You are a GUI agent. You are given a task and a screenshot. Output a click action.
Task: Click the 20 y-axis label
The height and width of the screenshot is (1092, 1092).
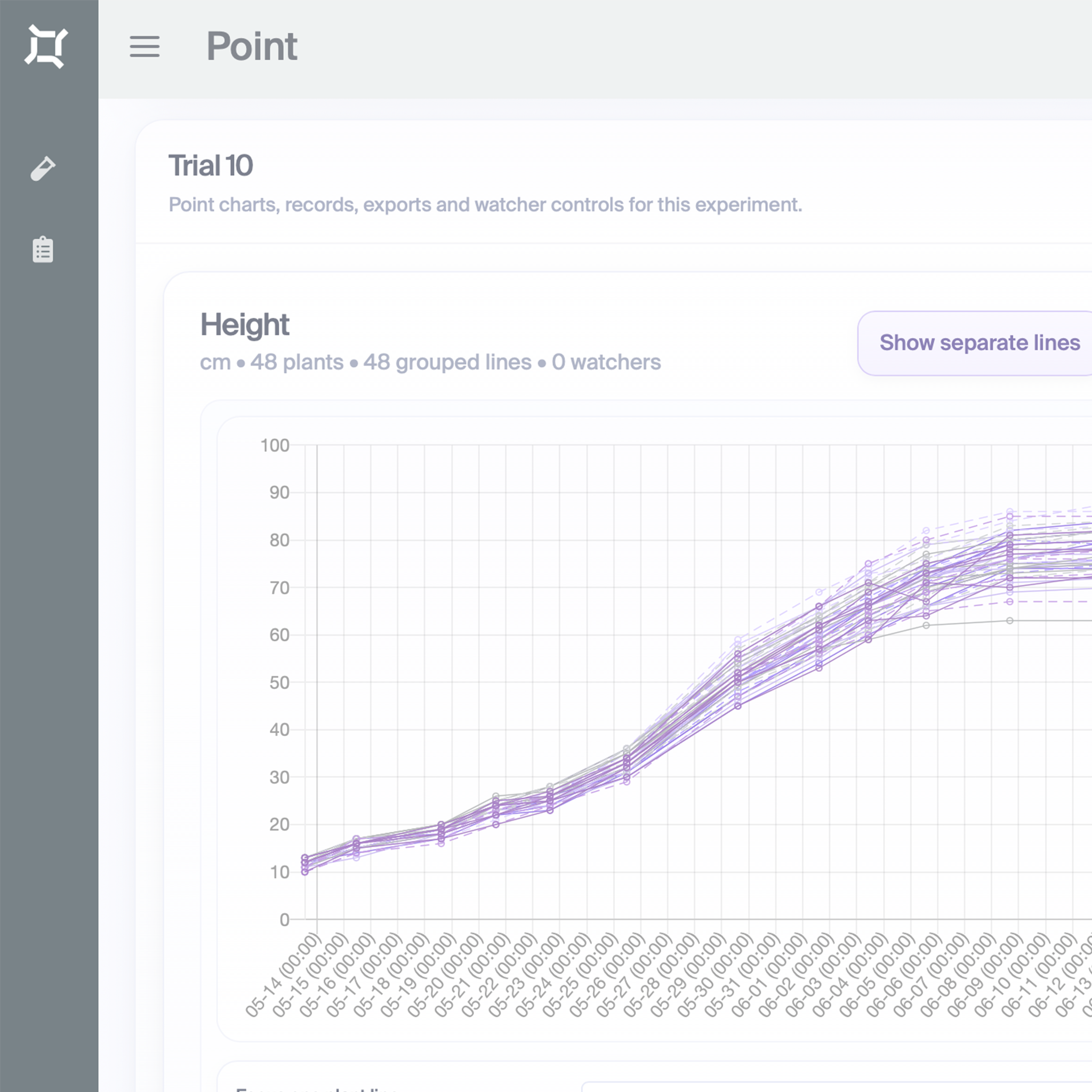pyautogui.click(x=279, y=825)
